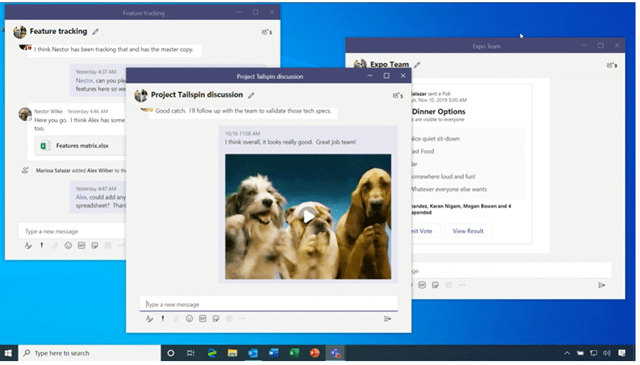Focus message box in Project Tailspin discussion
640x365 pixels.
pos(269,304)
